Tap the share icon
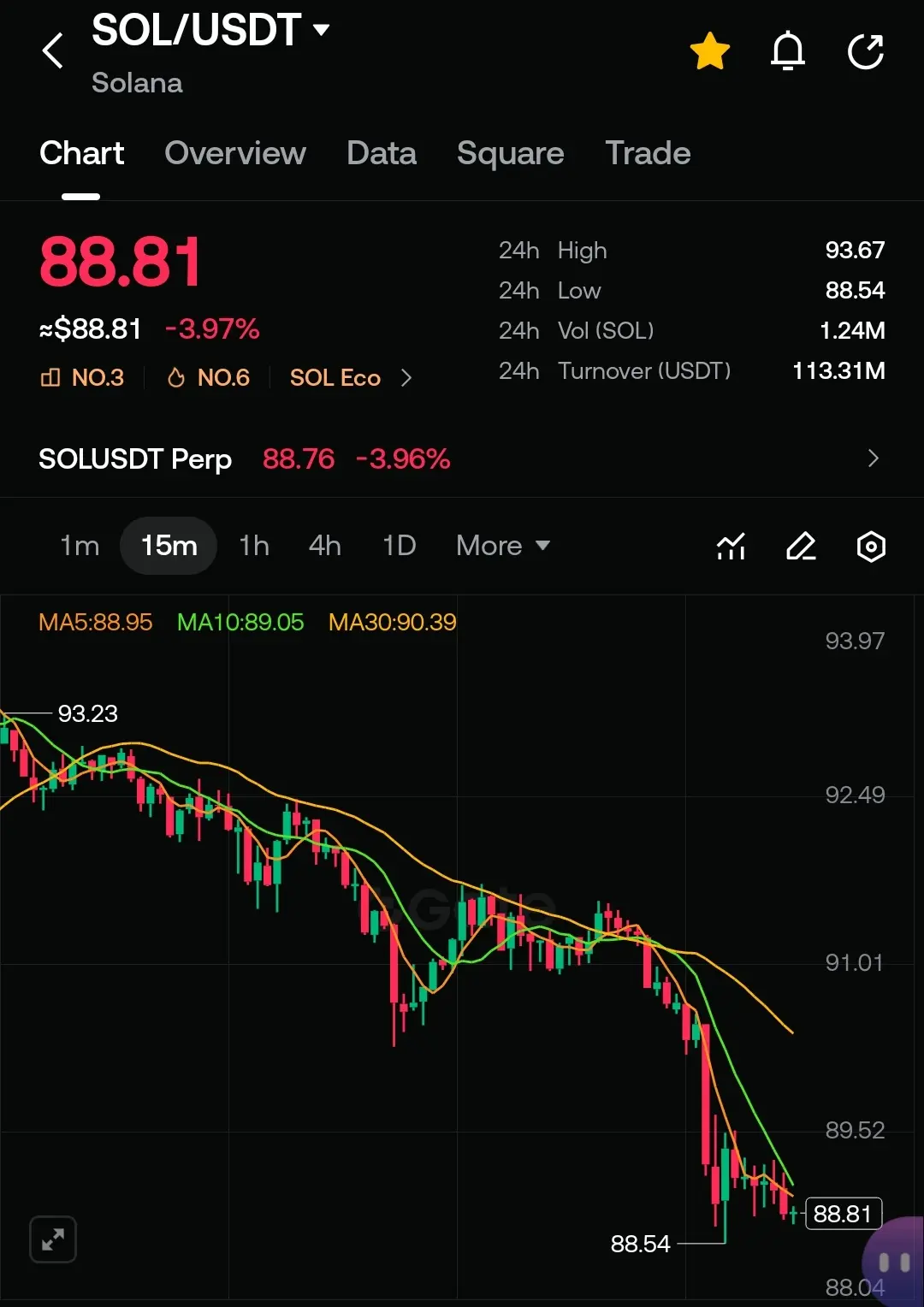 point(865,51)
